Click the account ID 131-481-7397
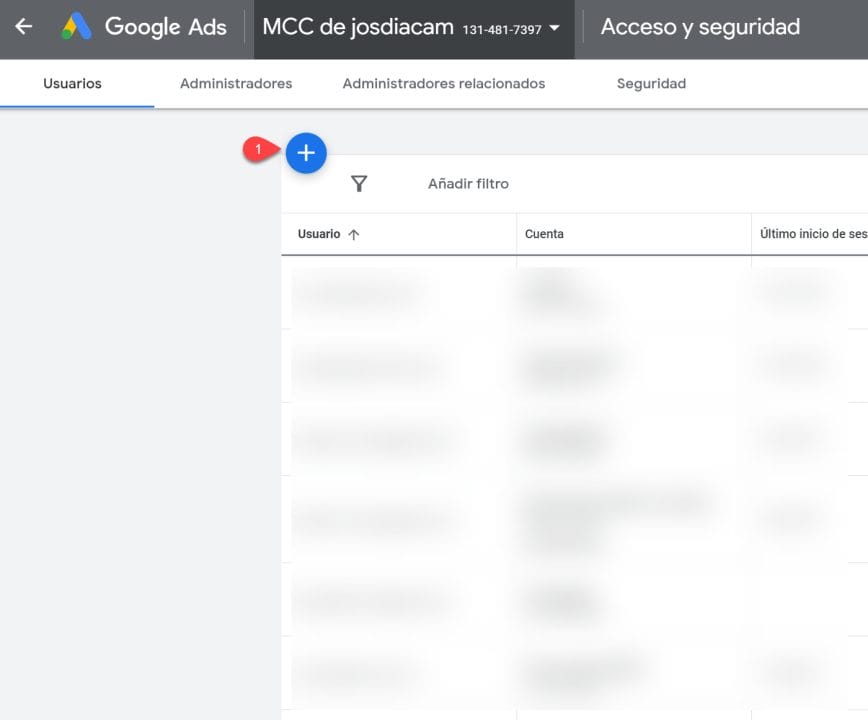Viewport: 868px width, 720px height. 502,30
